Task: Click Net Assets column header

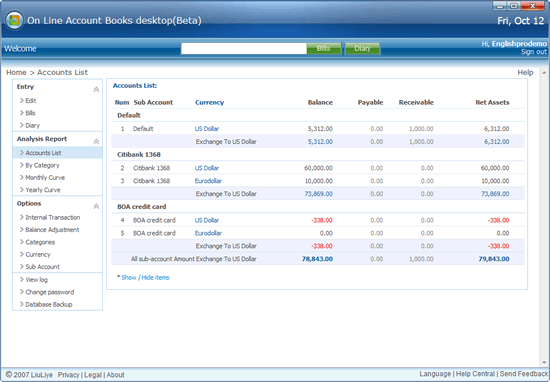Action: tap(492, 102)
